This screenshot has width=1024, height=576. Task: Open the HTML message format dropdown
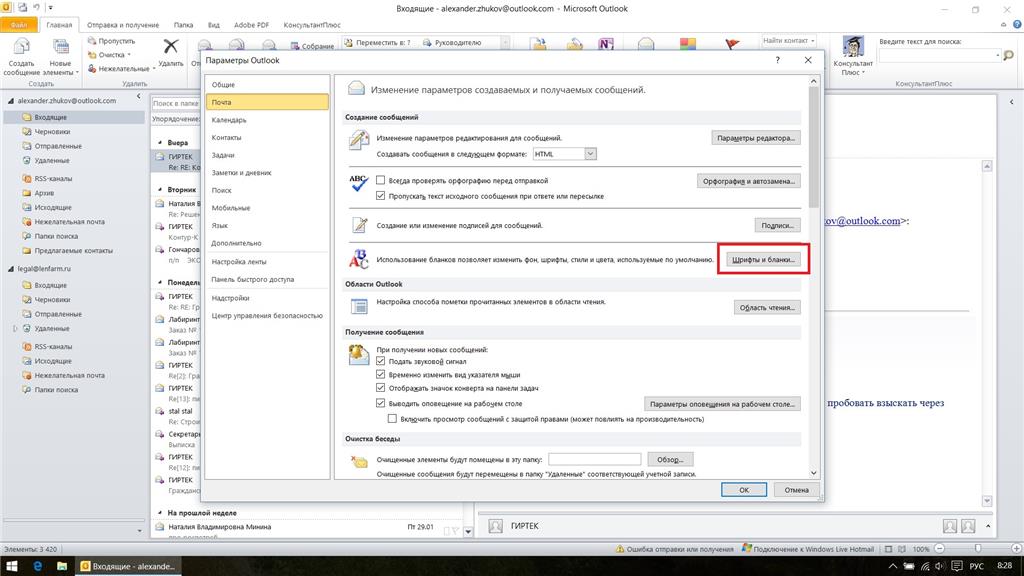tap(590, 154)
